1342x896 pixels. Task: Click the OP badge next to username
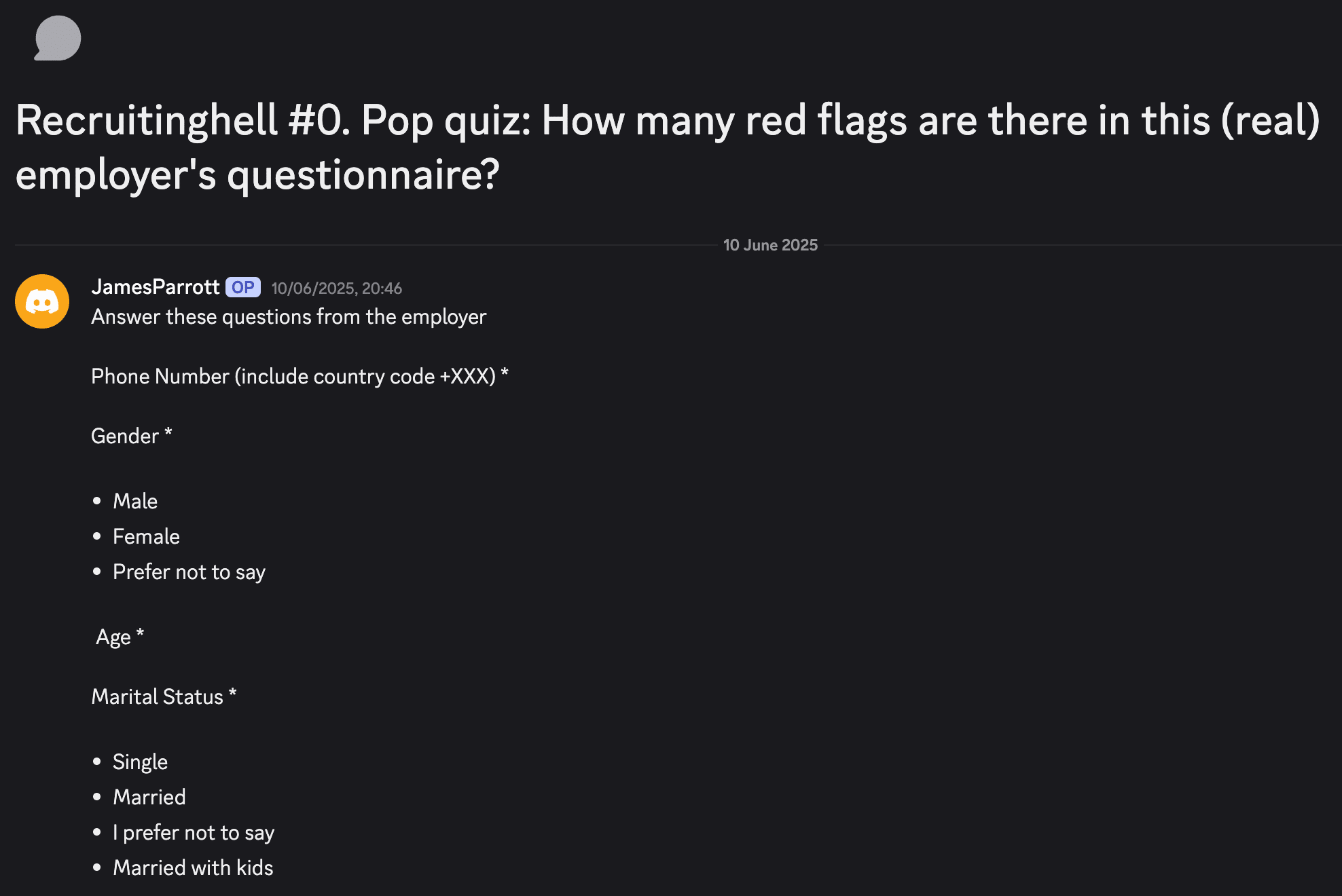(243, 287)
